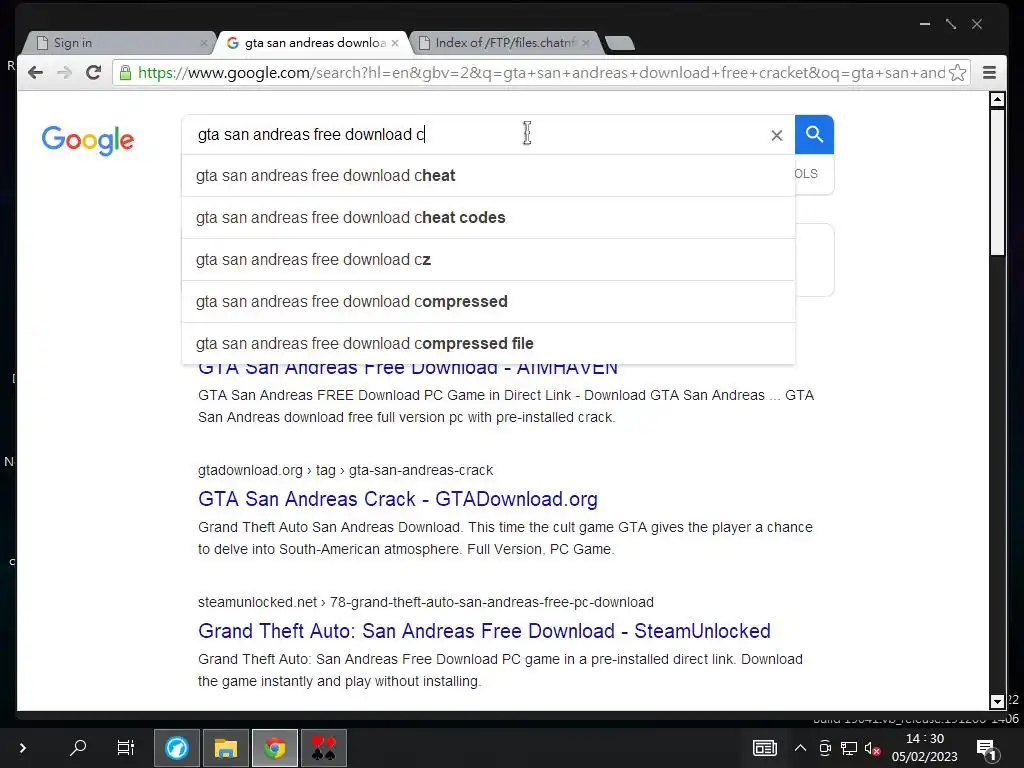The height and width of the screenshot is (768, 1024).
Task: Click the keyboard layout tray icon
Action: [765, 748]
